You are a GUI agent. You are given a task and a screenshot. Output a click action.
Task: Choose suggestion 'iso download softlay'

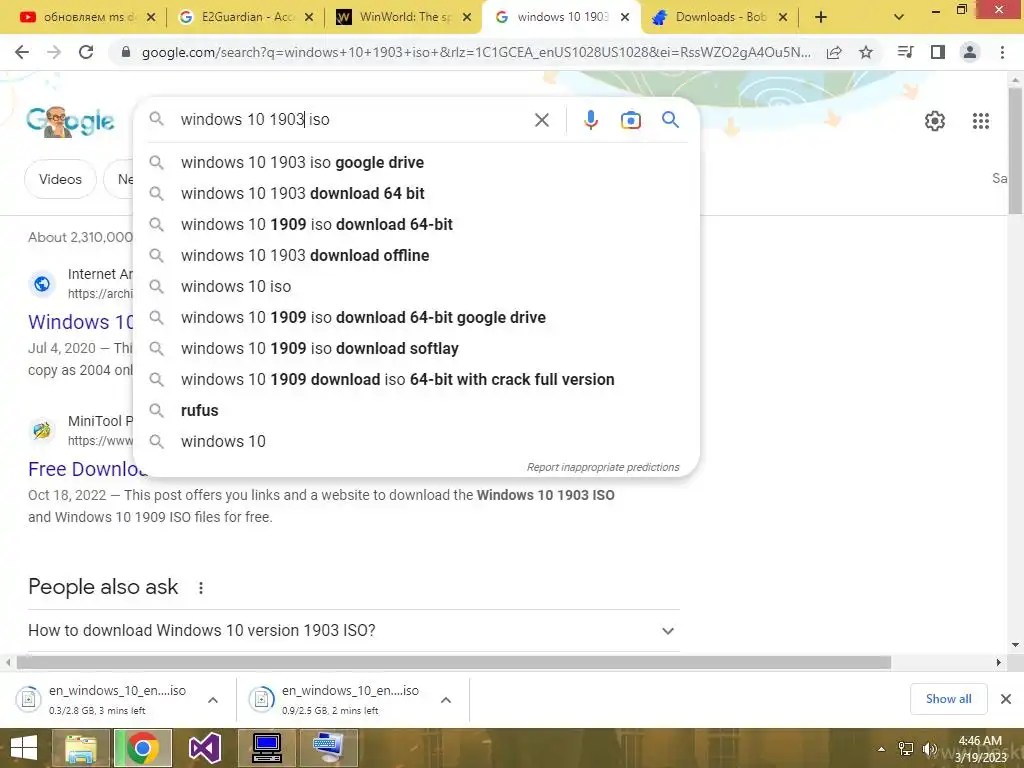(x=416, y=349)
